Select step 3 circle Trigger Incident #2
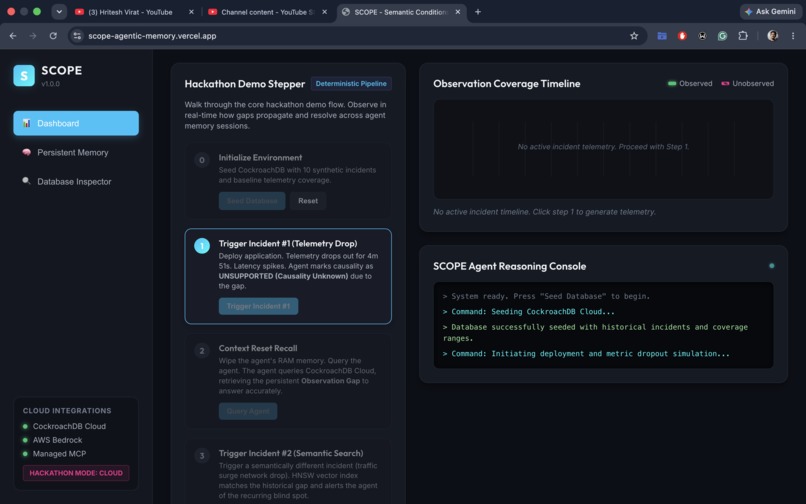The height and width of the screenshot is (504, 806). point(202,456)
